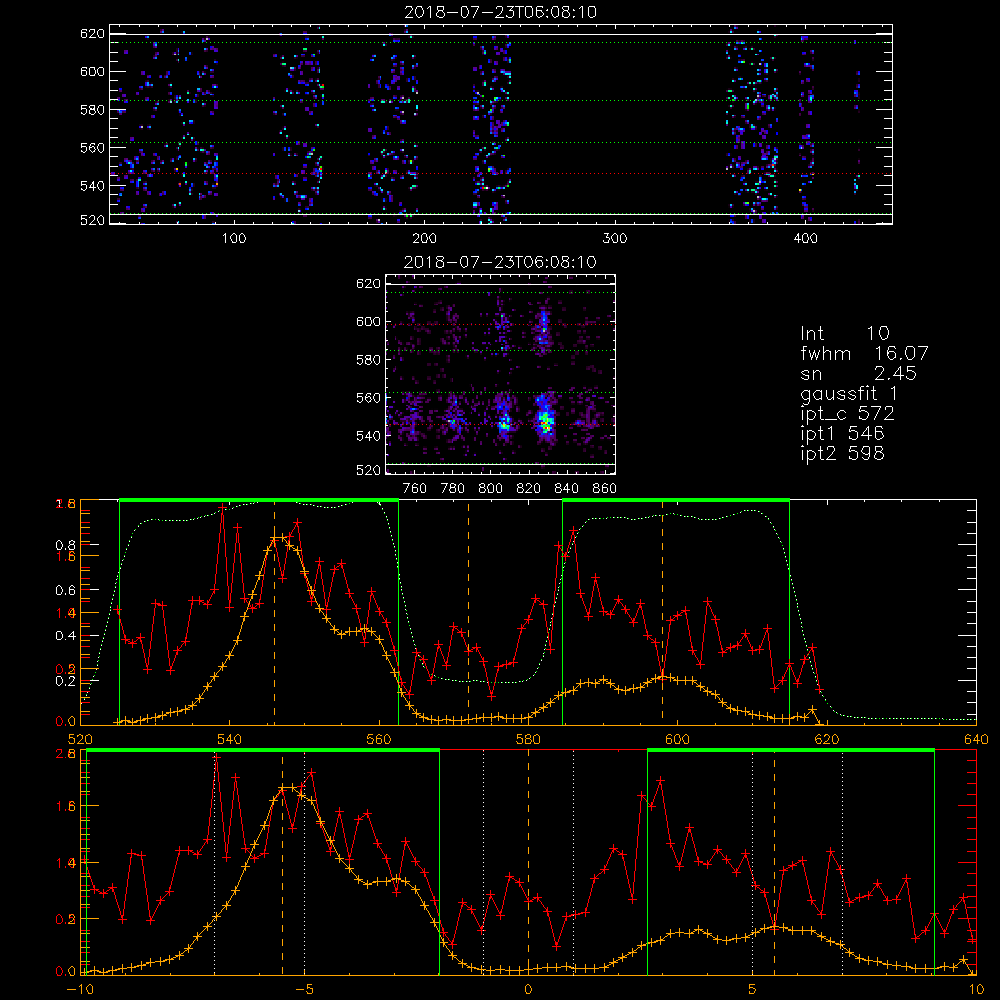Click the white 0.6 y-axis label on profile plot
Image resolution: width=1000 pixels, height=1000 pixels.
(x=65, y=591)
